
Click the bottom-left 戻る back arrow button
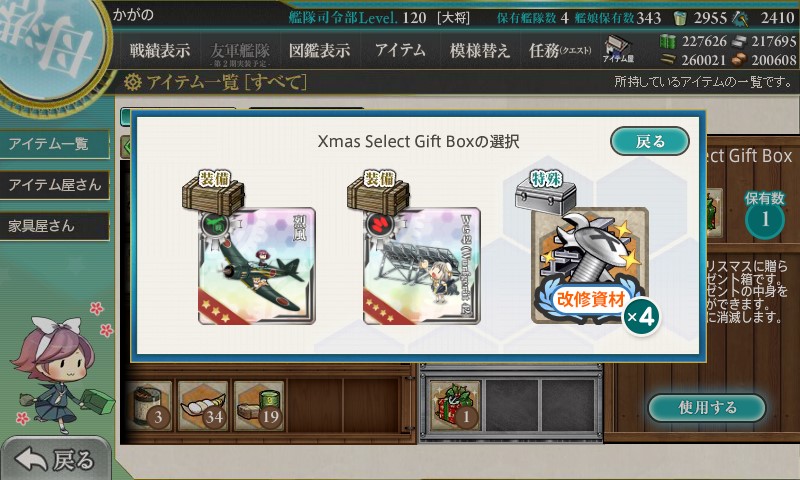pos(55,460)
